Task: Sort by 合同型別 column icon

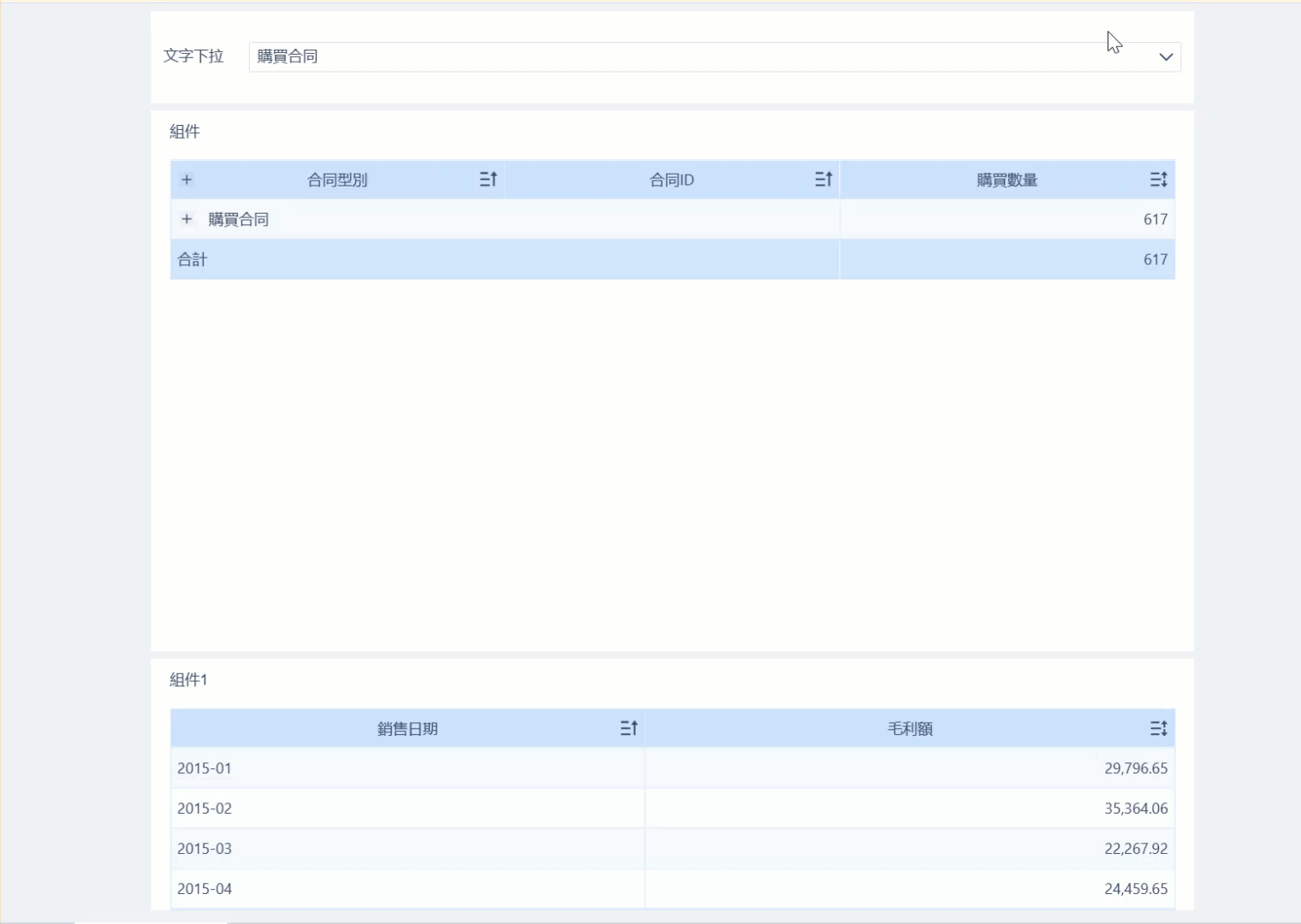Action: coord(488,180)
